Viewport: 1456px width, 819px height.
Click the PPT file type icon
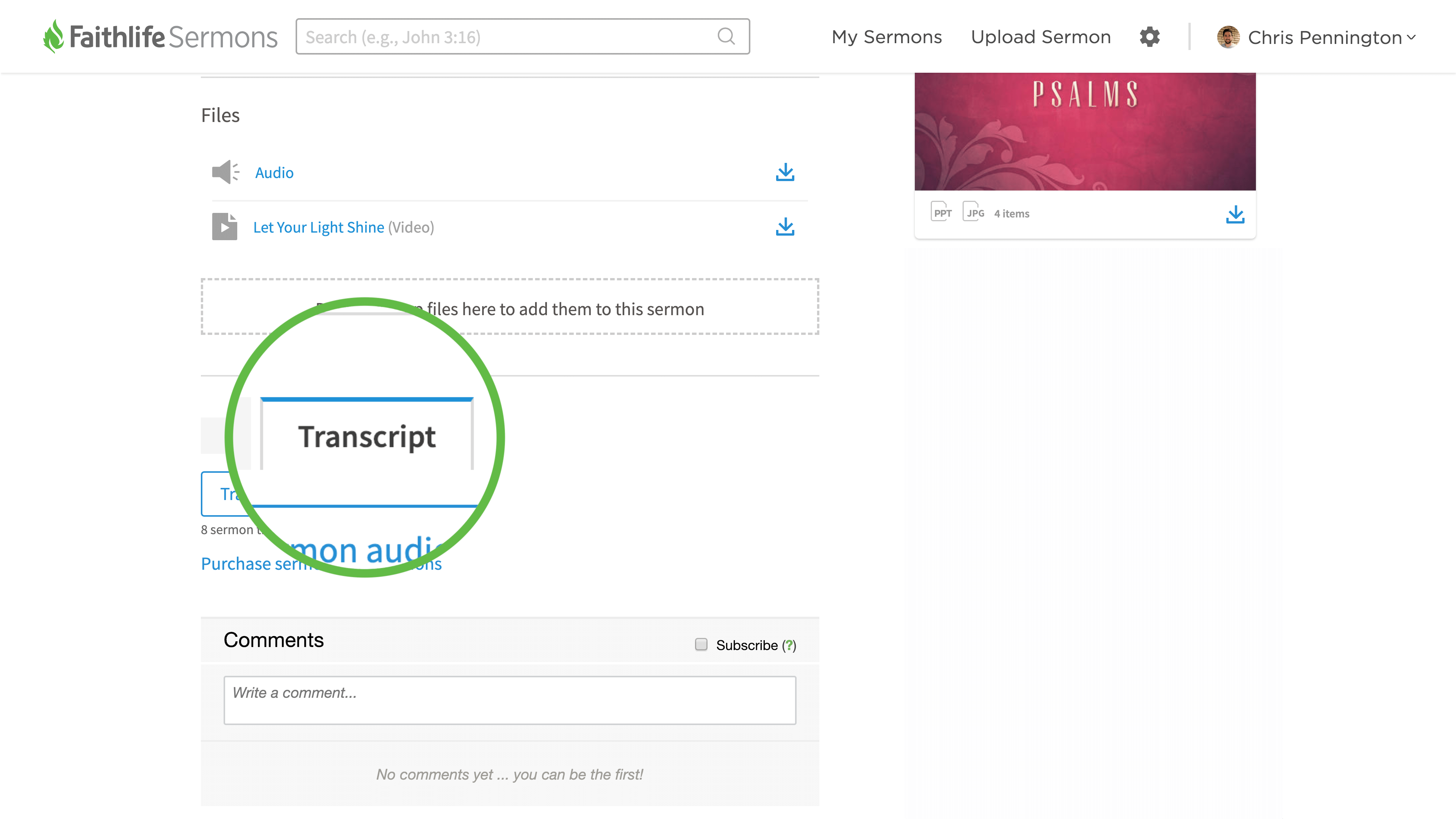[x=941, y=213]
